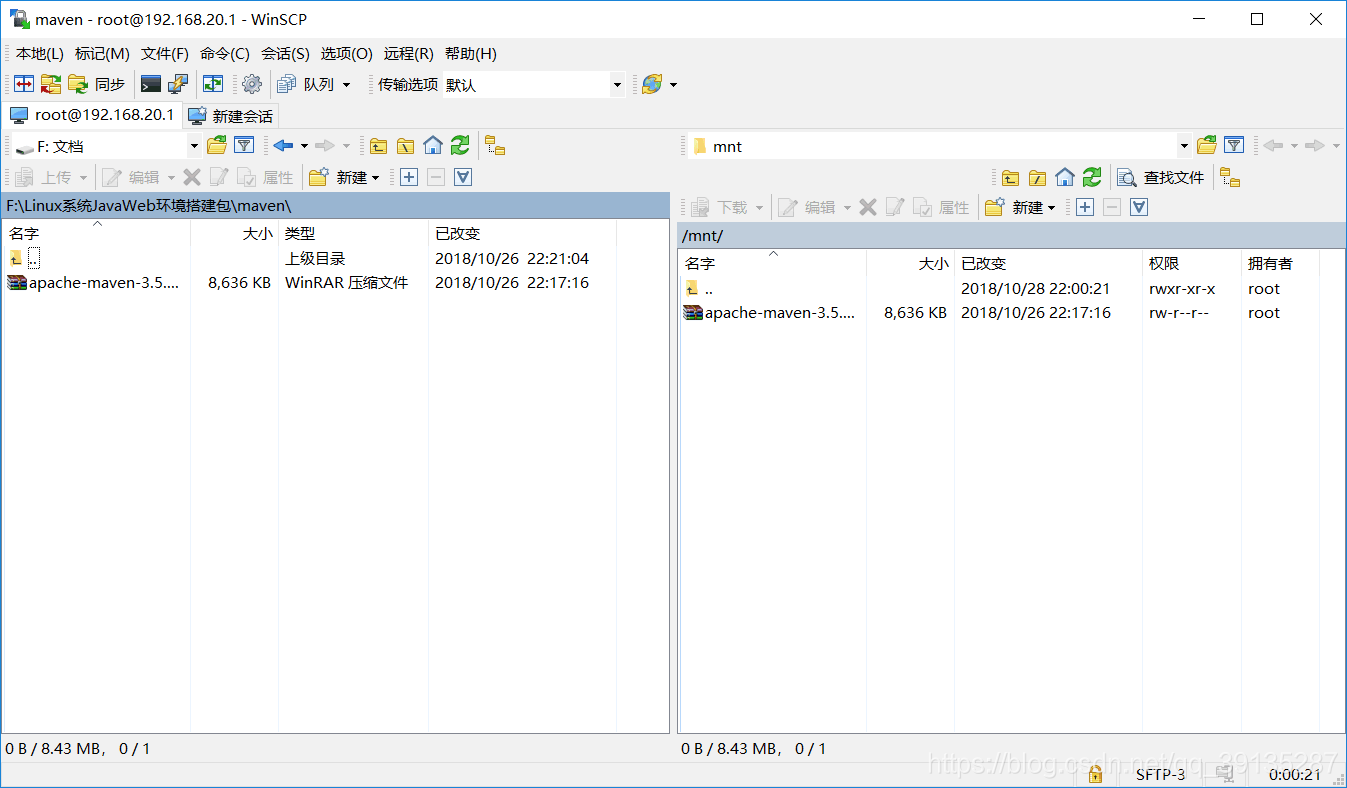Screen dimensions: 1347x788
Task: Go to local parent directory icon
Action: click(378, 146)
